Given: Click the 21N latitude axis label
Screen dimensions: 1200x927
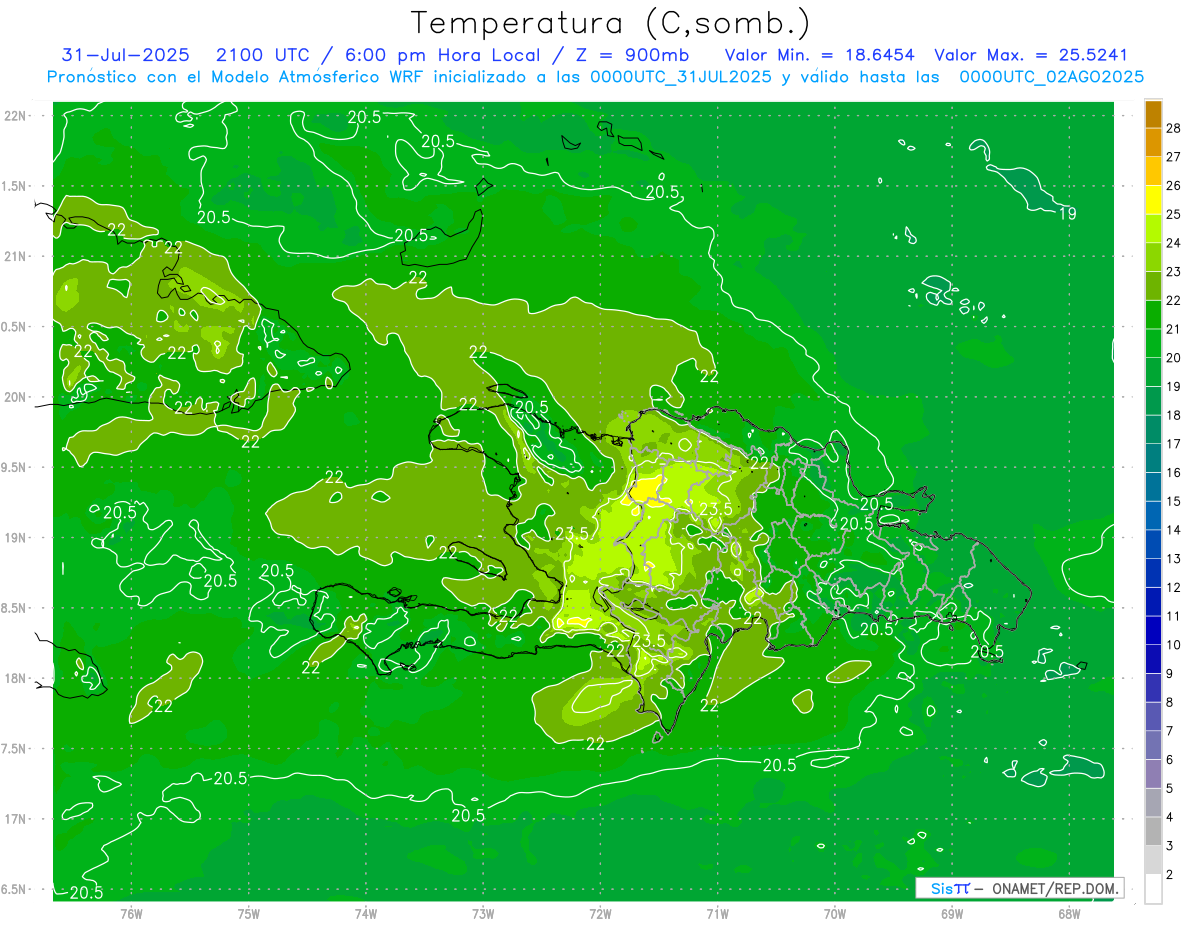Looking at the screenshot, I should coord(15,256).
